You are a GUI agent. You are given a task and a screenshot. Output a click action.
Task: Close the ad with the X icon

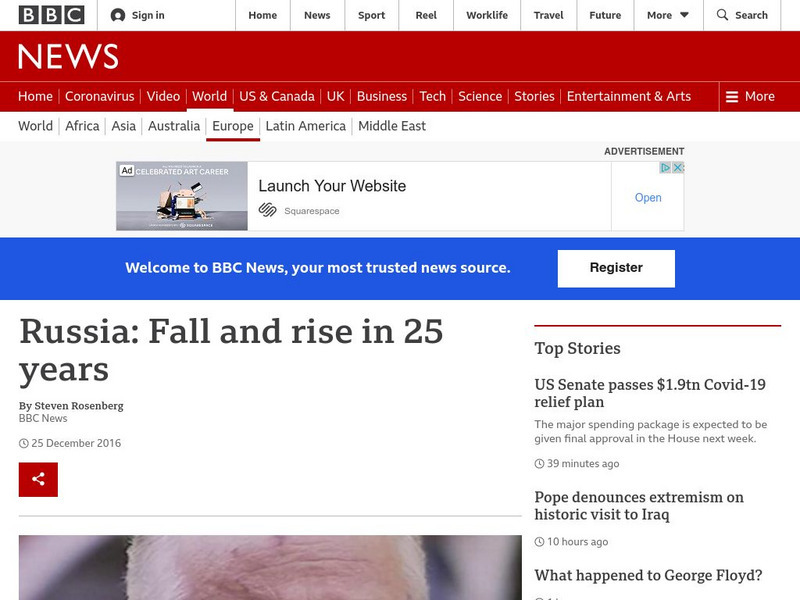point(678,168)
